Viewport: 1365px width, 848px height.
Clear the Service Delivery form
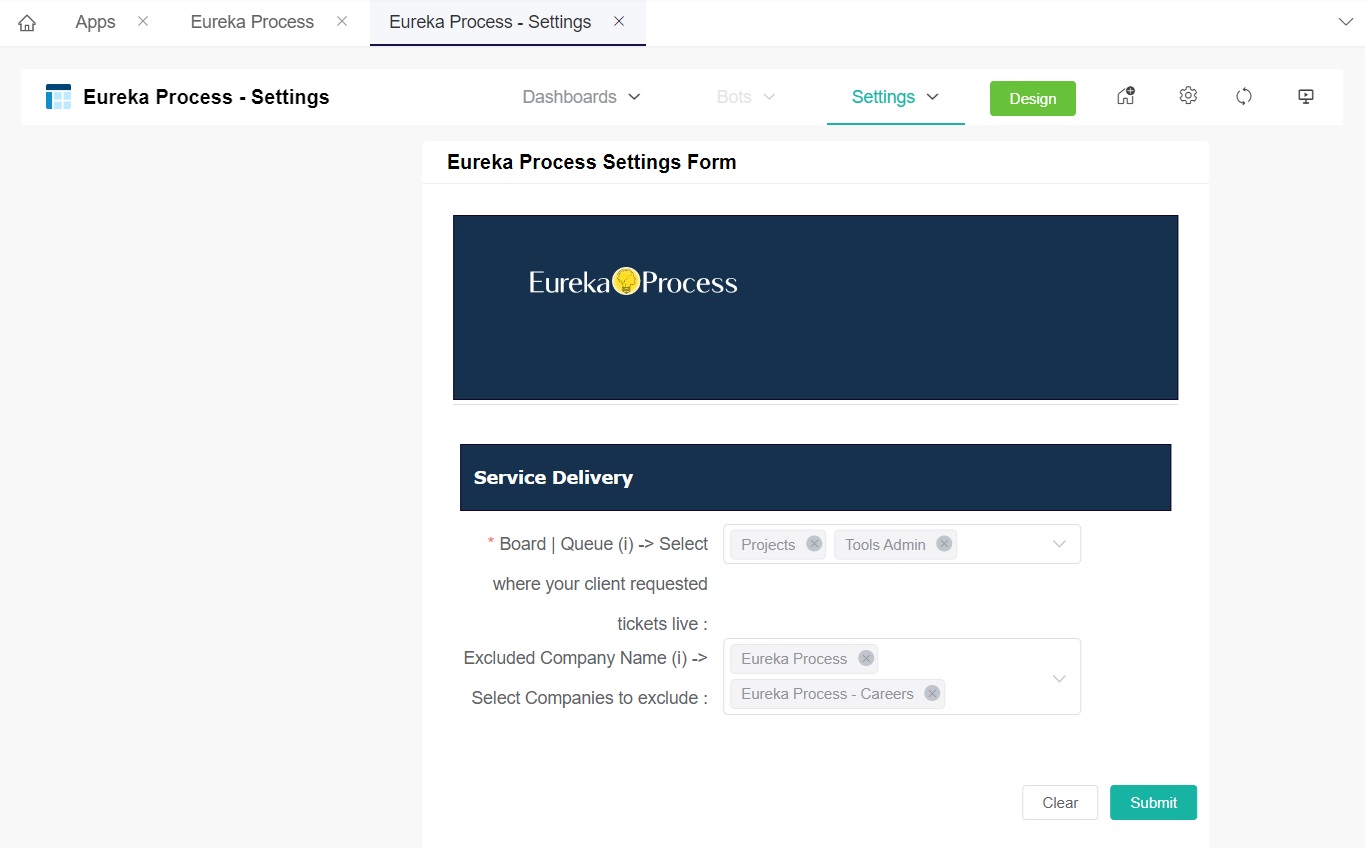1059,802
